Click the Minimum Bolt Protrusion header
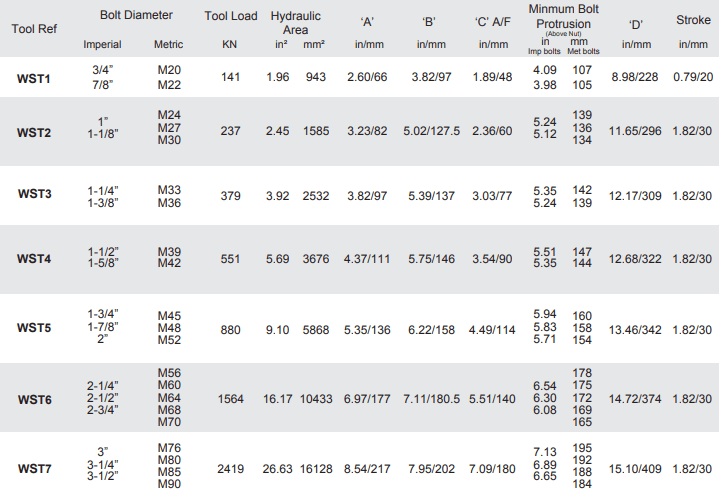Image resolution: width=719 pixels, height=489 pixels. coord(564,16)
